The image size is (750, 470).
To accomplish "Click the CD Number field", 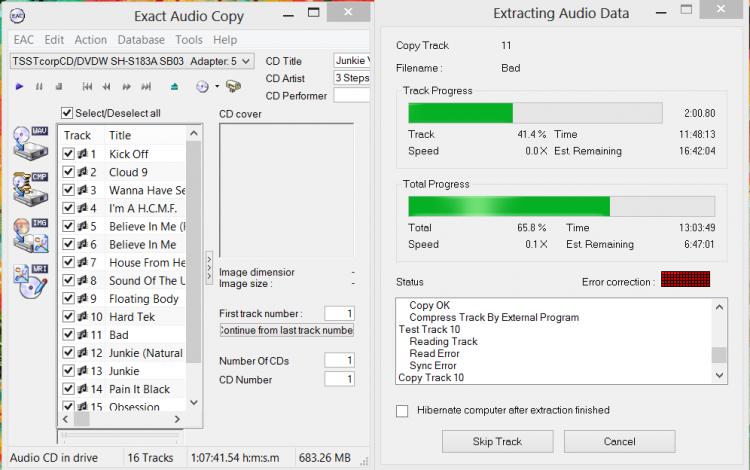I will [x=339, y=379].
